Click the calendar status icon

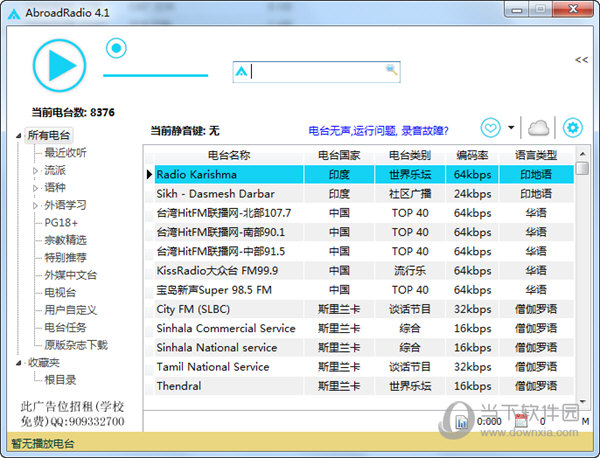point(521,421)
